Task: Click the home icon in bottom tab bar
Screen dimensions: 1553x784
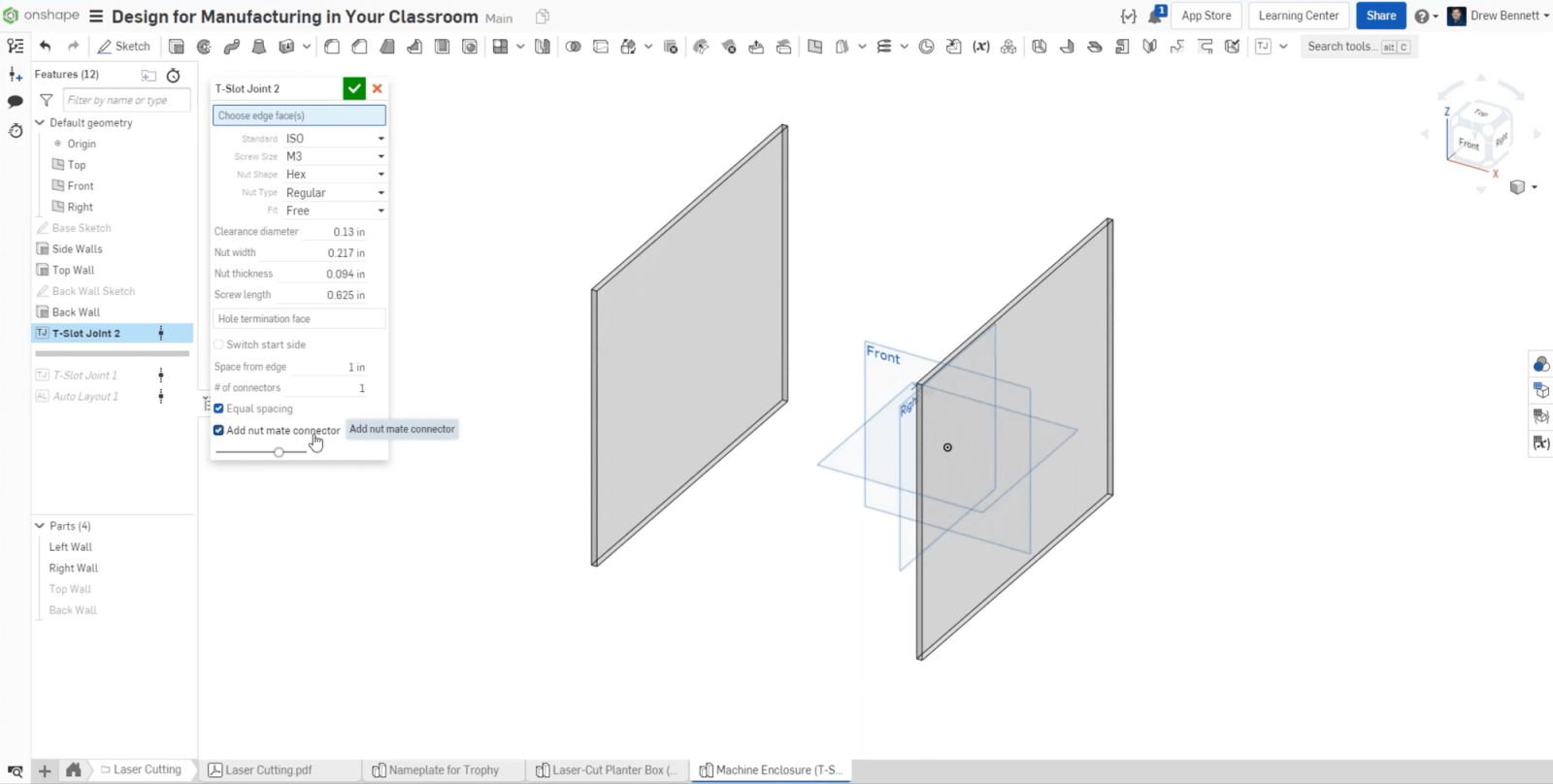Action: 73,769
